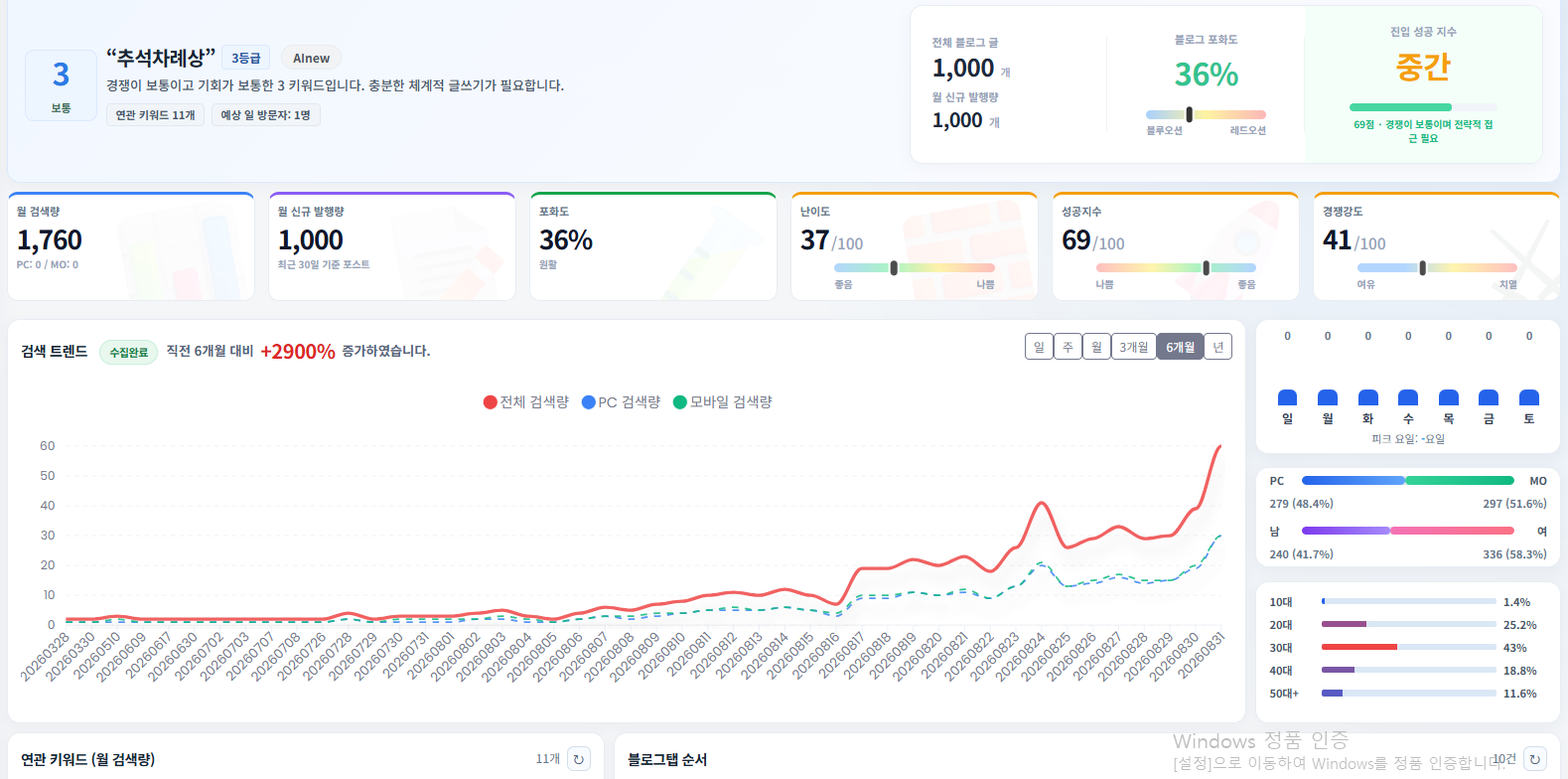1568x779 pixels.
Task: Click the 수집완료 status badge
Action: point(128,352)
